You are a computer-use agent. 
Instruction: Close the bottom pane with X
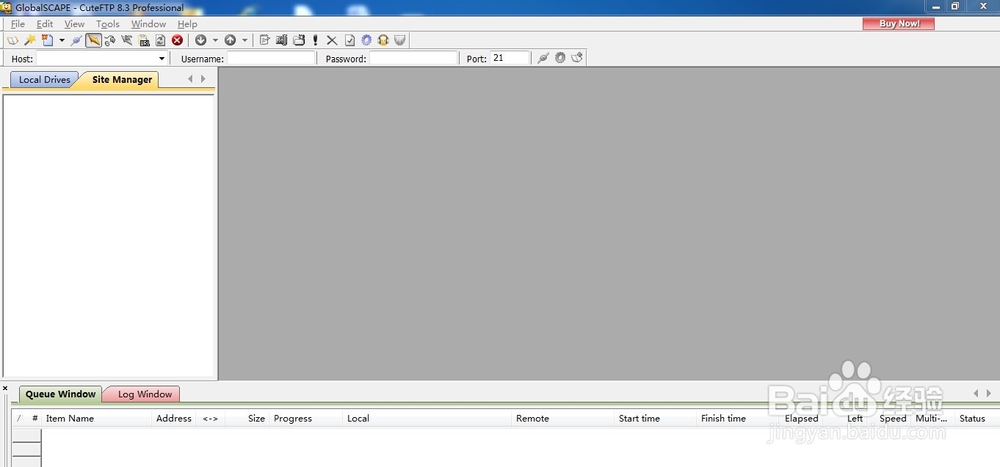click(5, 388)
